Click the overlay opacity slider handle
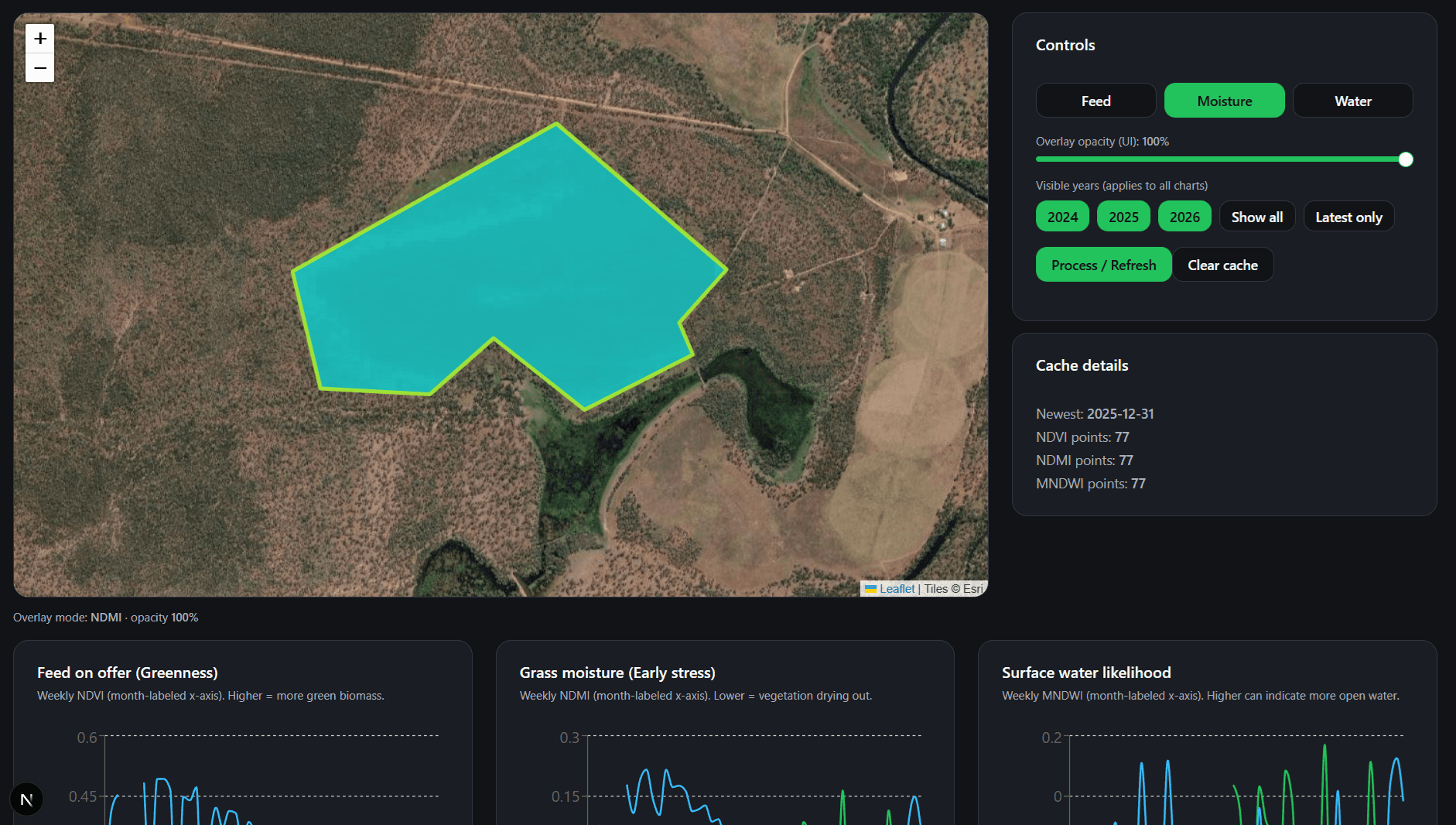Image resolution: width=1456 pixels, height=825 pixels. (1406, 159)
